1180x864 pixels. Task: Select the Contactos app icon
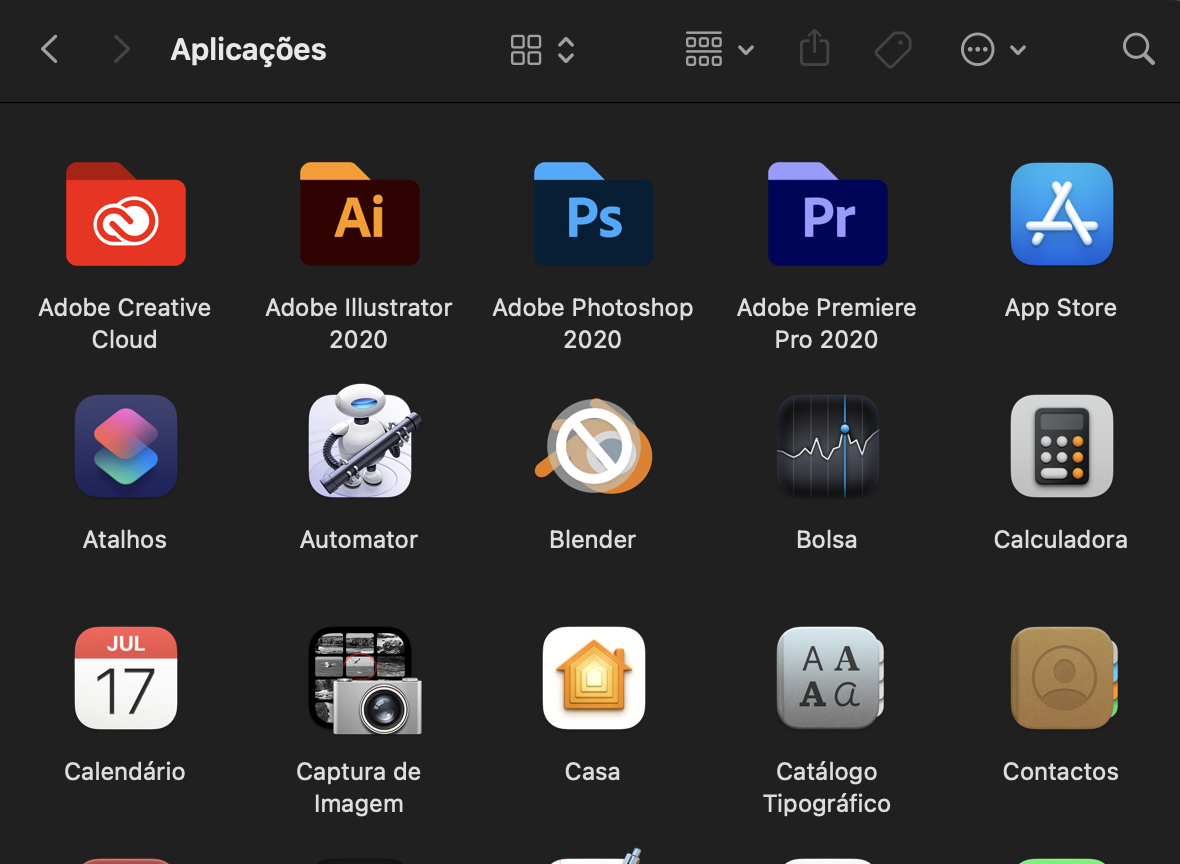point(1064,678)
